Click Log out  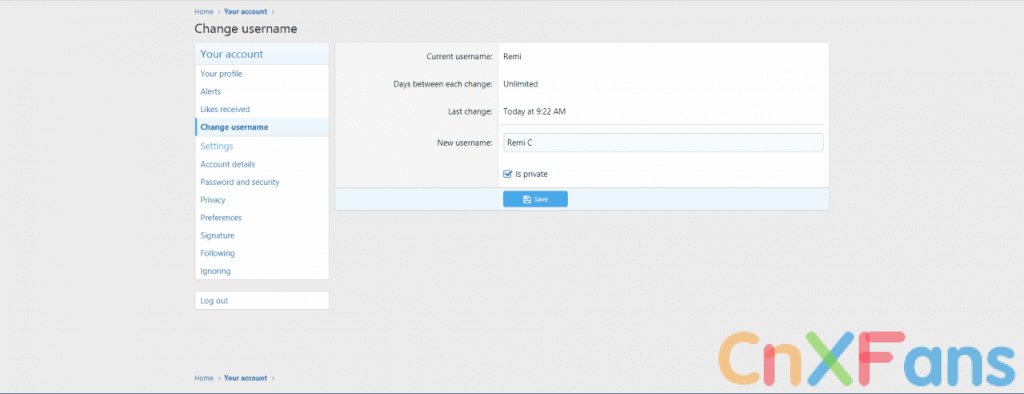coord(262,301)
